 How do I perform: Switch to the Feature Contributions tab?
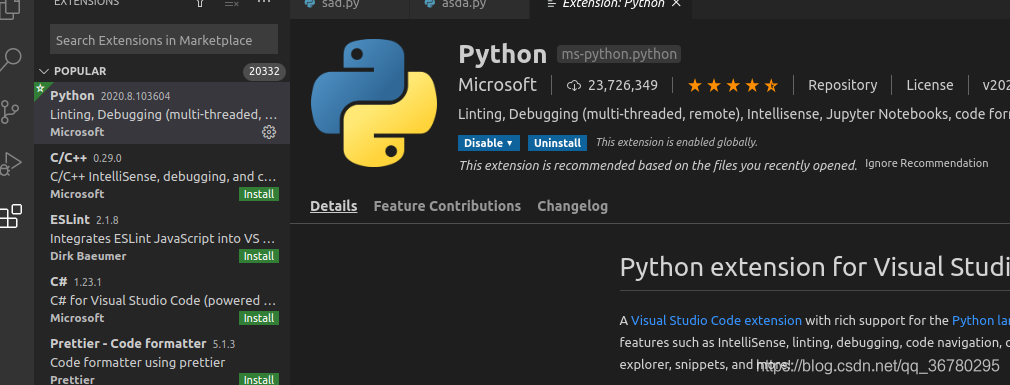point(447,206)
